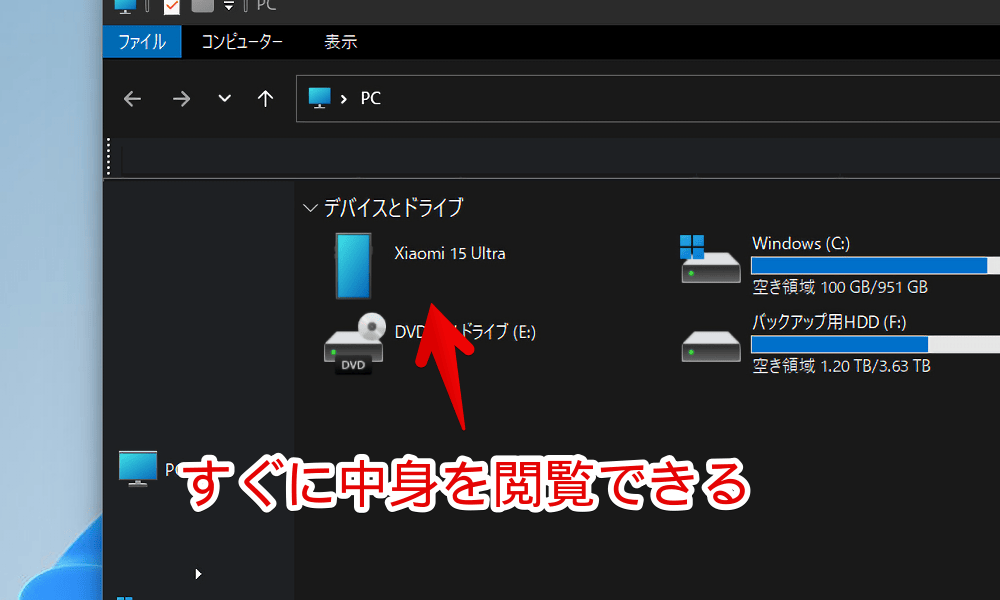The width and height of the screenshot is (1000, 600).
Task: Open the 表示 ribbon tab
Action: tap(341, 42)
